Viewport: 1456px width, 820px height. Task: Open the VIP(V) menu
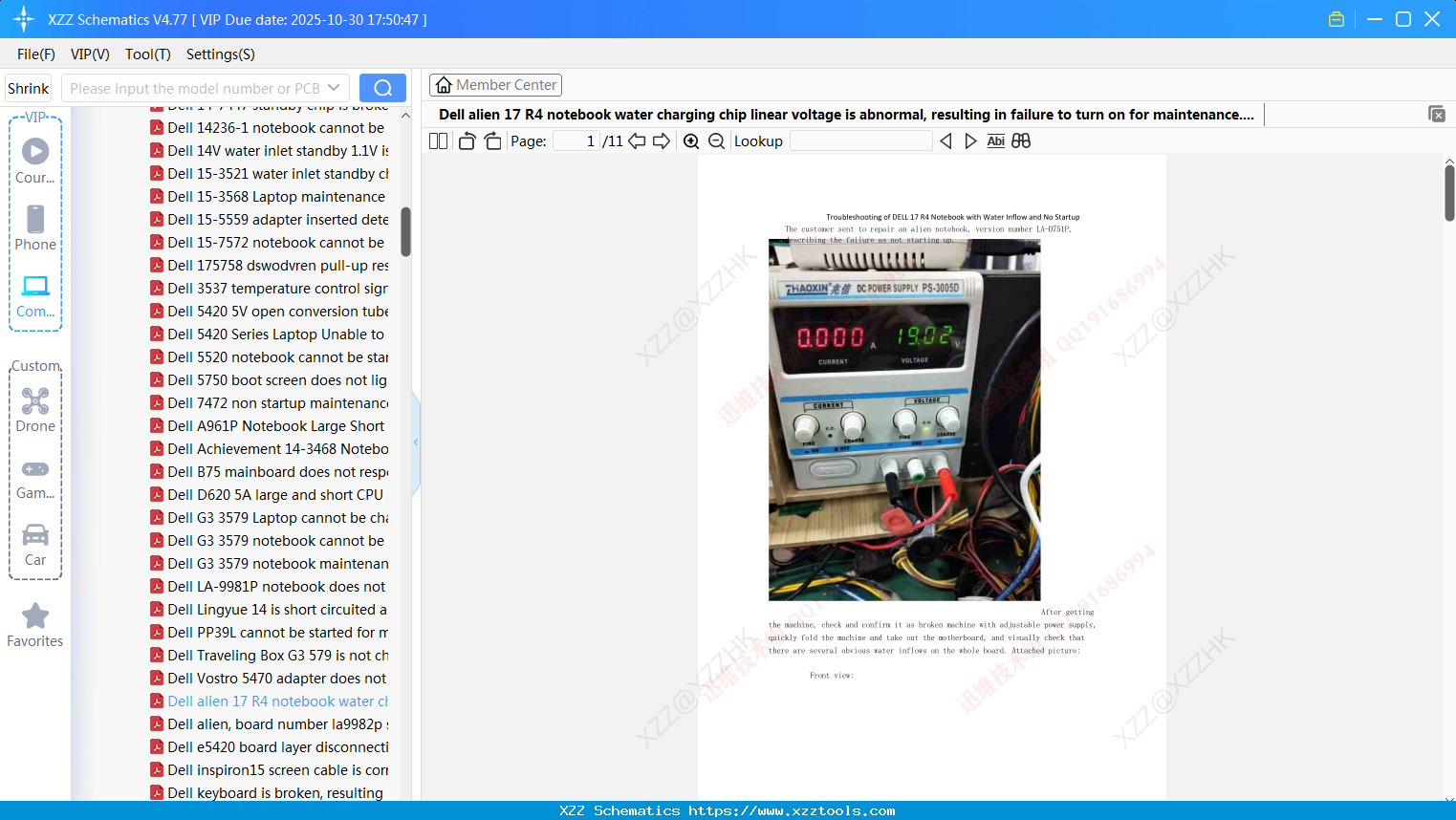(x=90, y=54)
